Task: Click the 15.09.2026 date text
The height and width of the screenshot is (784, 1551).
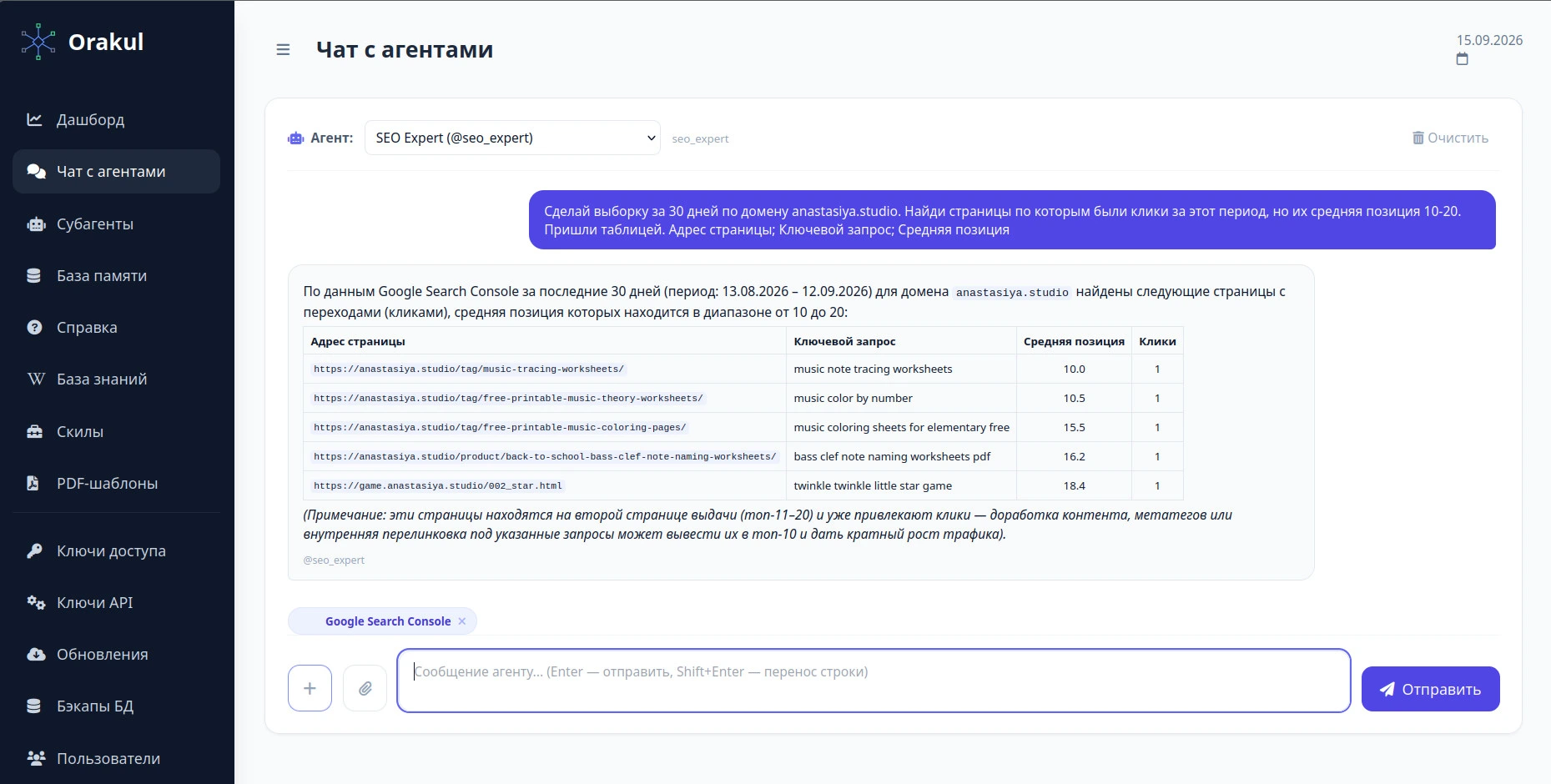Action: point(1489,40)
